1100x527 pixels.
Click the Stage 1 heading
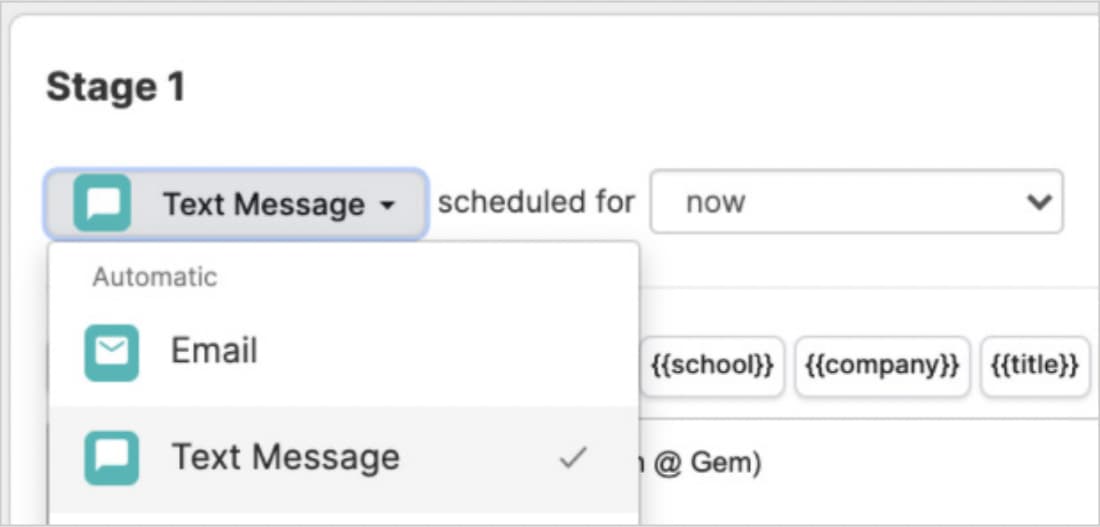pyautogui.click(x=115, y=88)
